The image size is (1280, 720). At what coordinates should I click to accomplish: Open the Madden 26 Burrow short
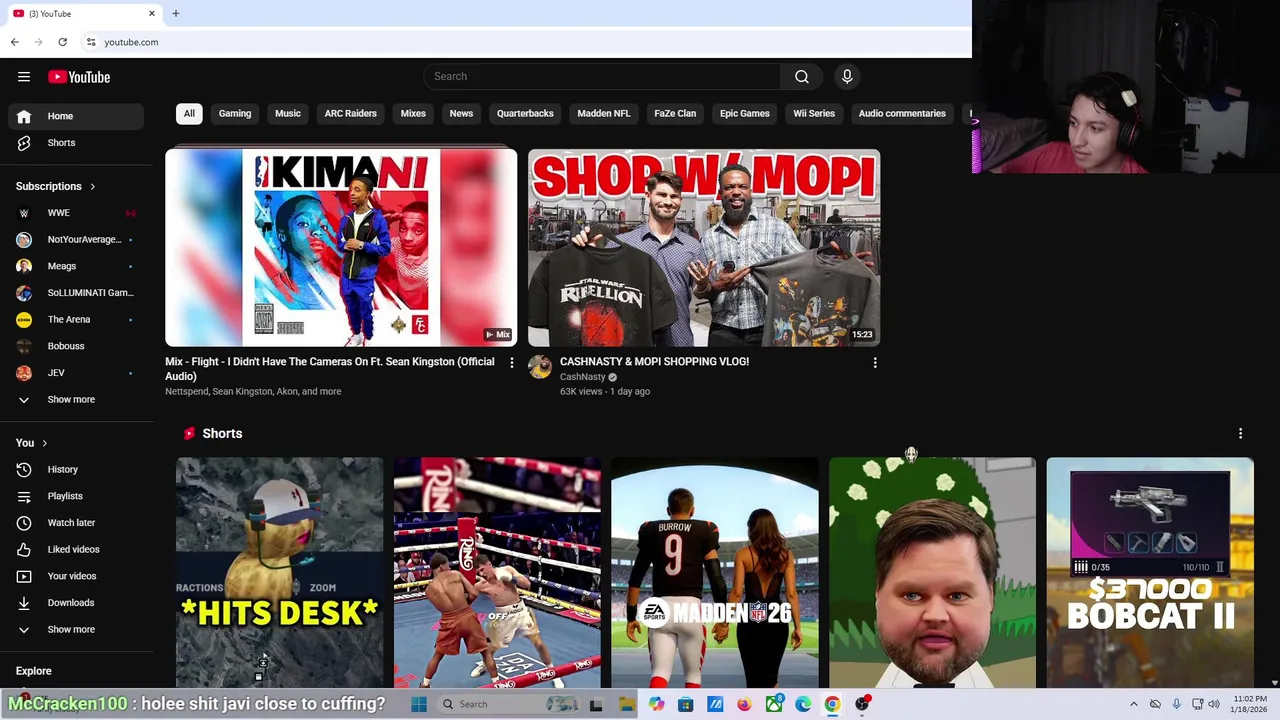point(714,573)
